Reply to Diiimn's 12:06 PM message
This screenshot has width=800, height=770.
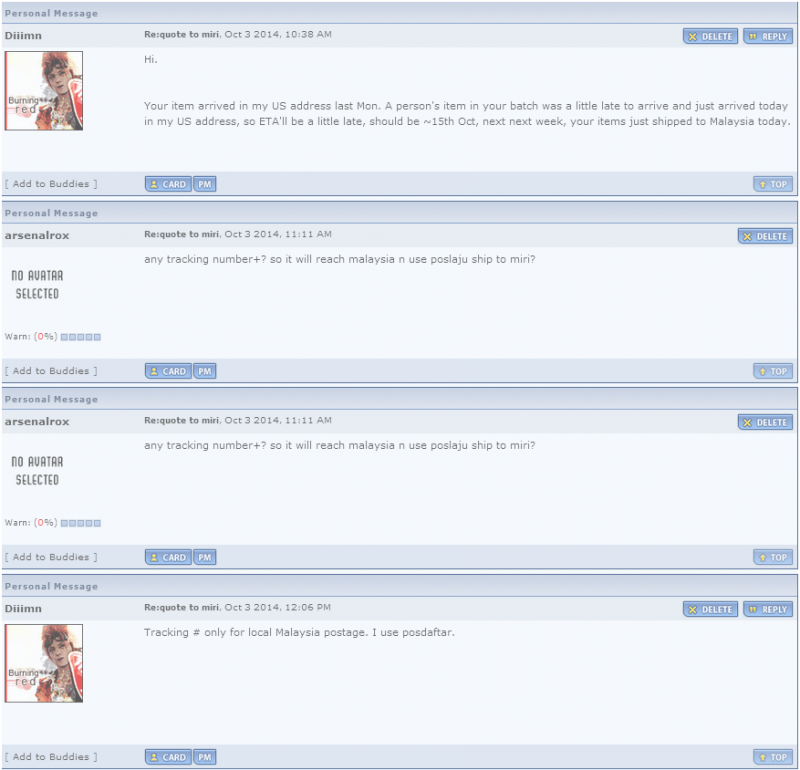click(768, 609)
